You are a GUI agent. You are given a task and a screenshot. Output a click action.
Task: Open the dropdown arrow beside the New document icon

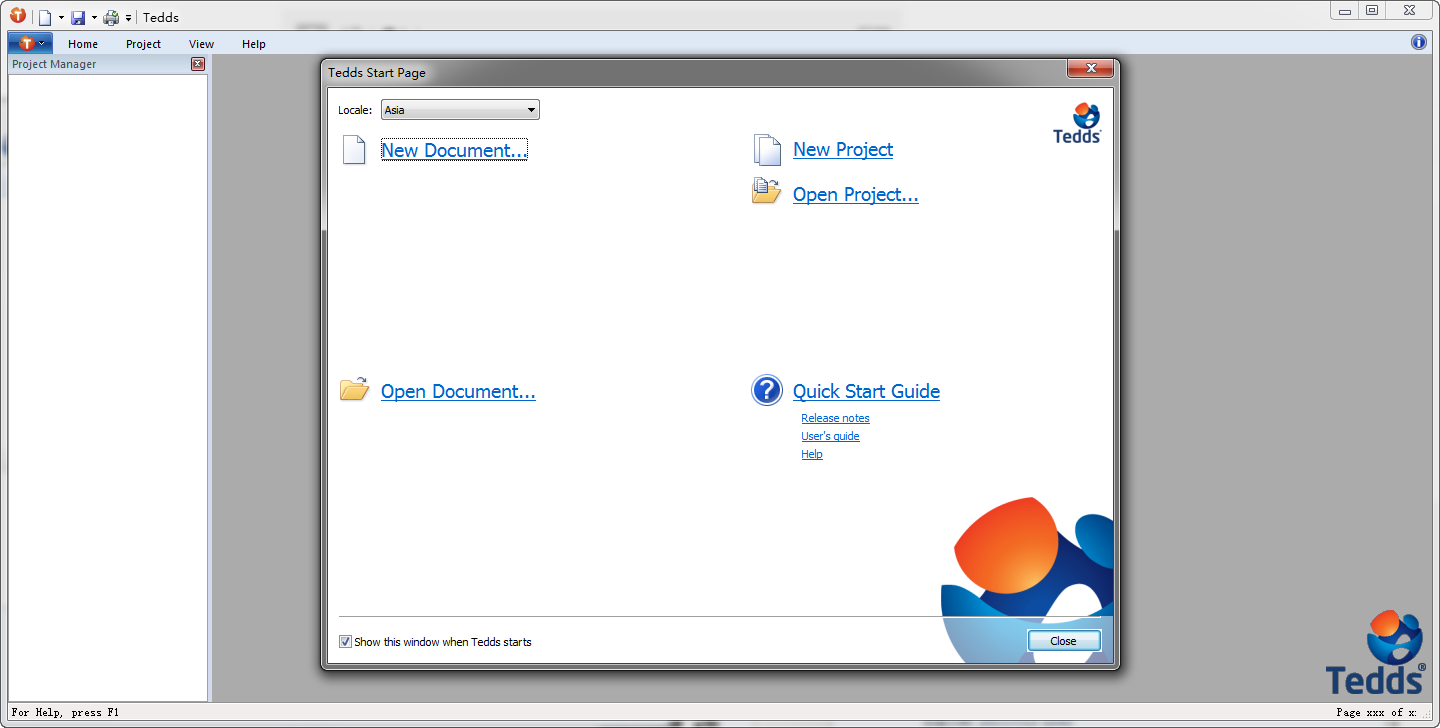tap(61, 17)
